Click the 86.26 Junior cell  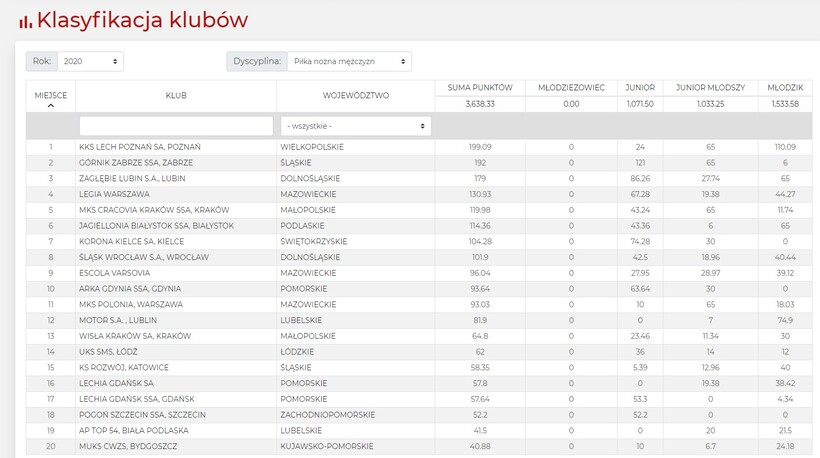640,178
